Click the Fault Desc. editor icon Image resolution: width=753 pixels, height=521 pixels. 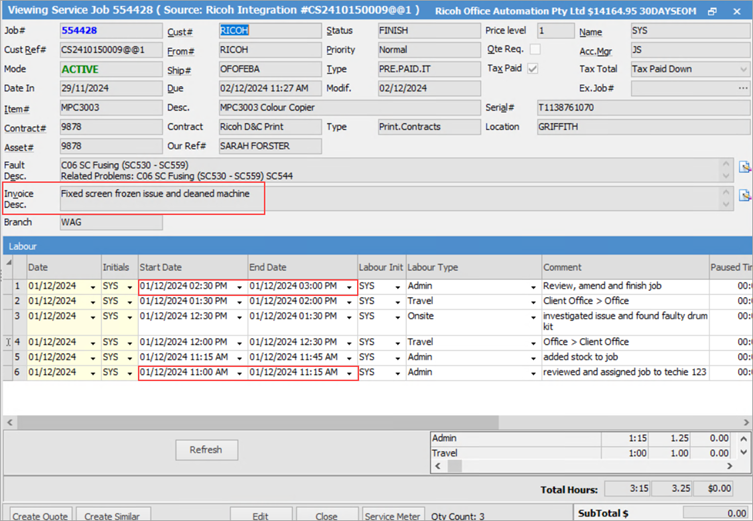coord(744,167)
